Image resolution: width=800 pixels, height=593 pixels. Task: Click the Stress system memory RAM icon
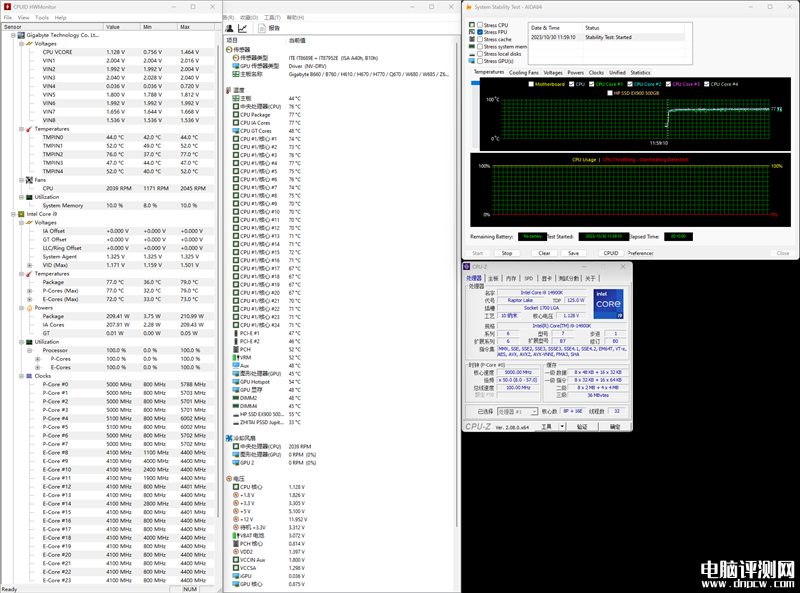(x=472, y=46)
